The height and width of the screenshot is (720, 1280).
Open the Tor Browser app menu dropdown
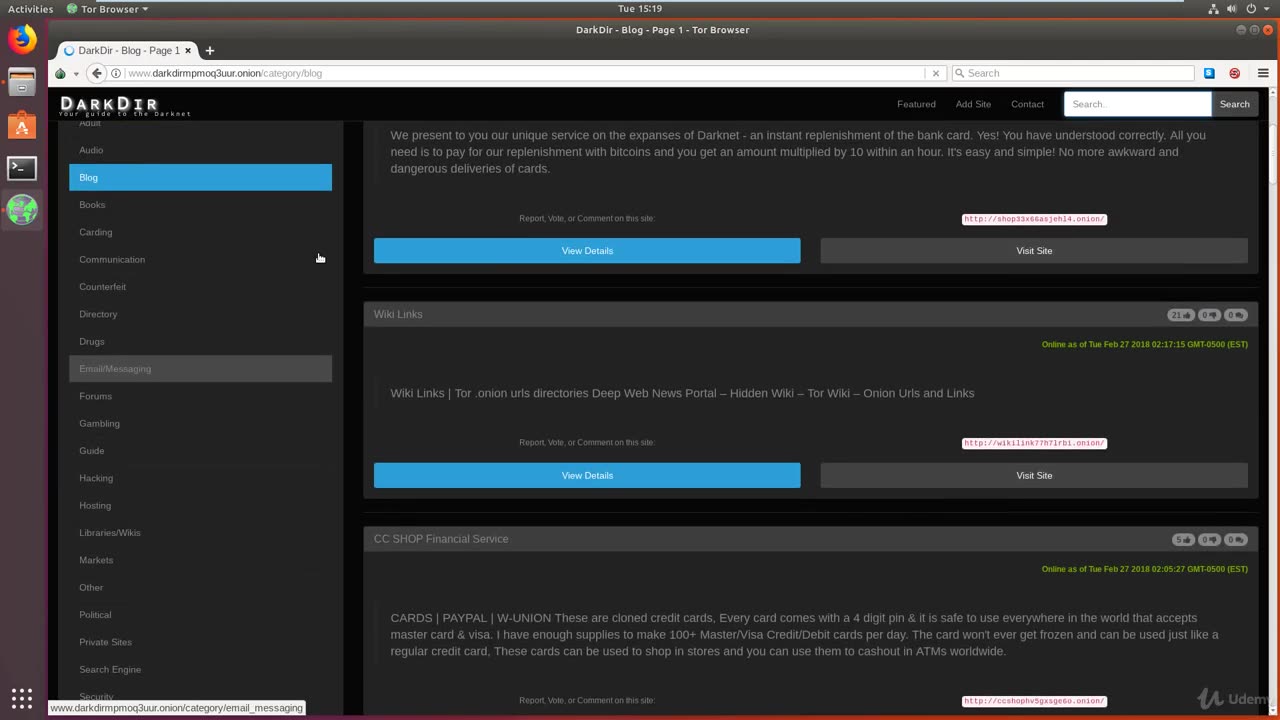pyautogui.click(x=108, y=9)
